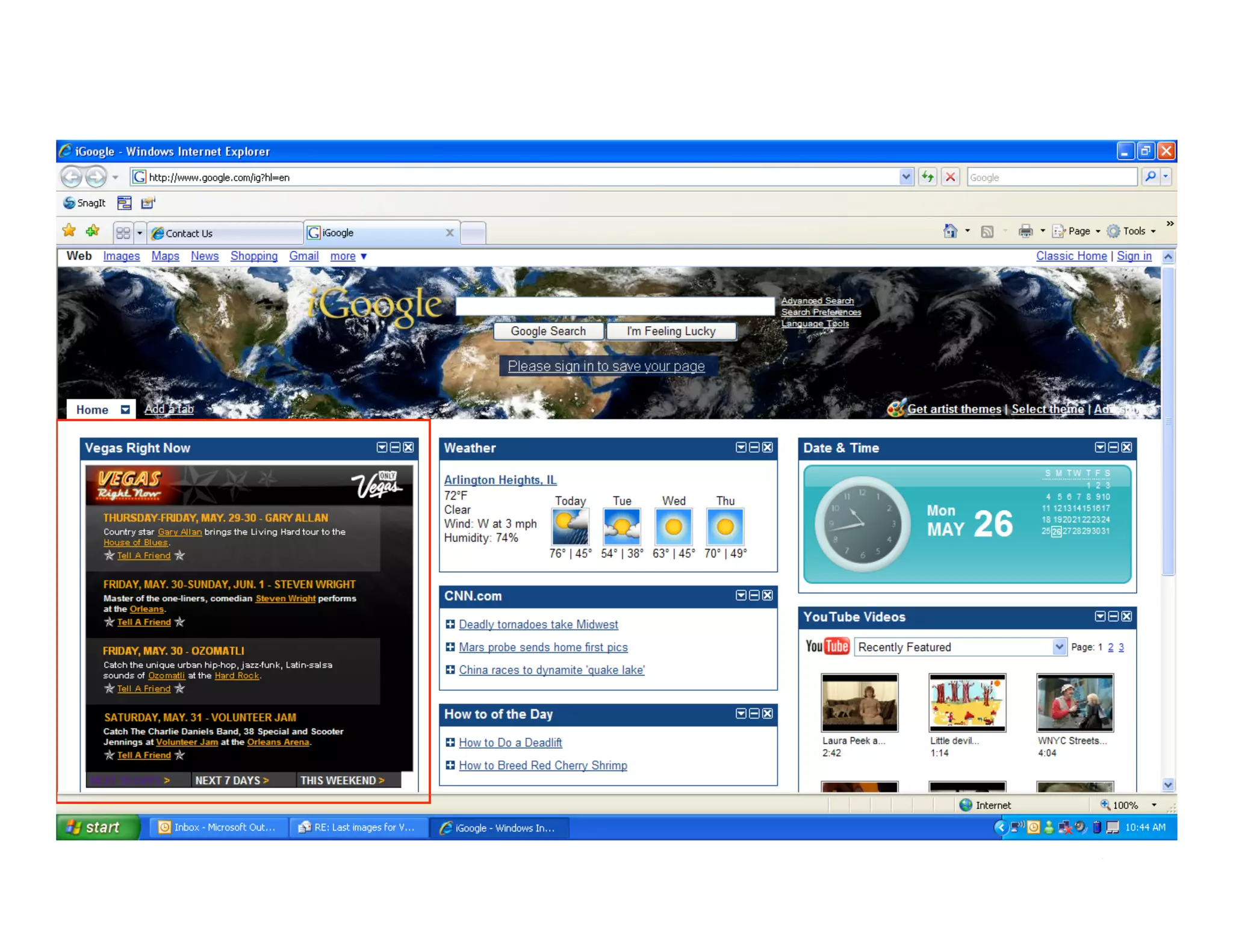The height and width of the screenshot is (952, 1233).
Task: Expand Deadly tornadoes story plus box
Action: (x=450, y=624)
